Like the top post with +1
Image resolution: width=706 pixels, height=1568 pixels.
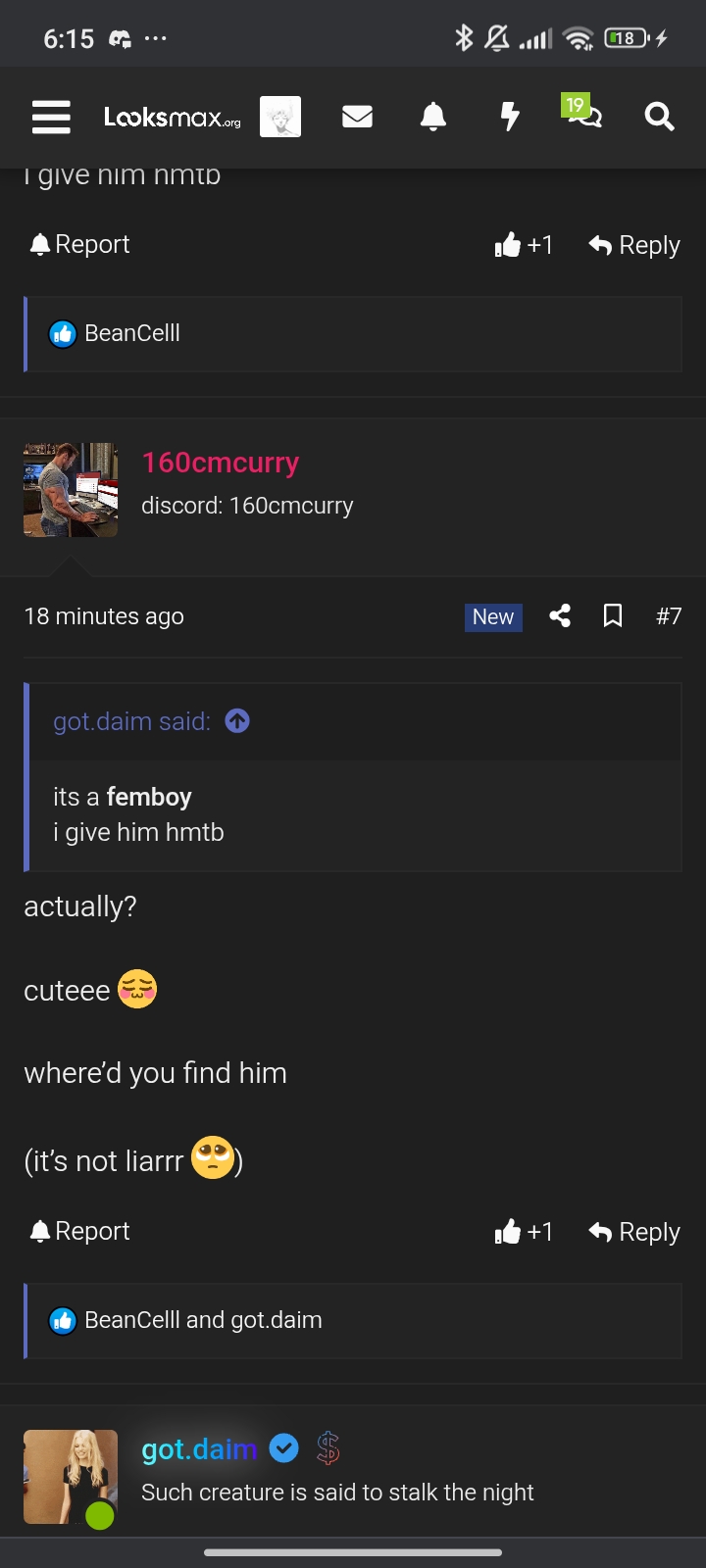525,245
